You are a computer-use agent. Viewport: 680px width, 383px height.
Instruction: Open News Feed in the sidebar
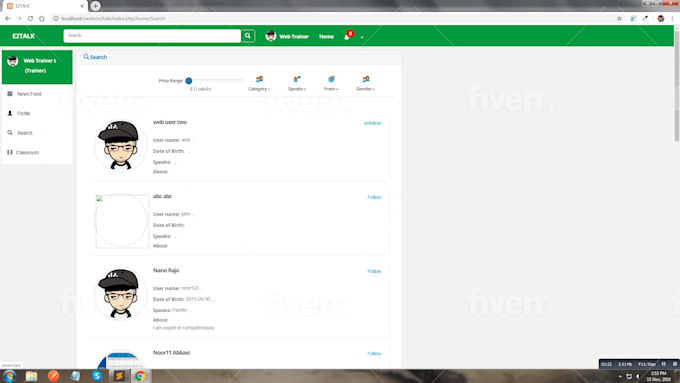tap(29, 94)
